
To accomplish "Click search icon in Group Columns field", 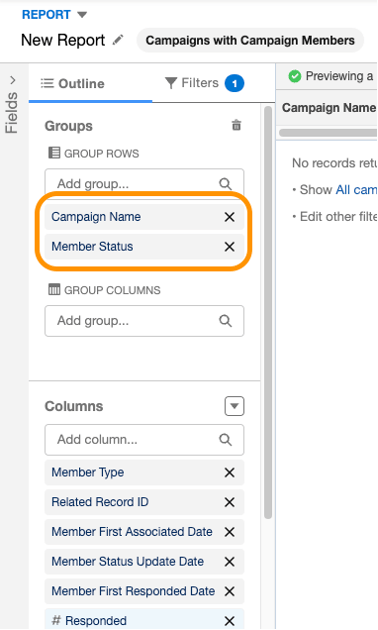I will [x=225, y=321].
